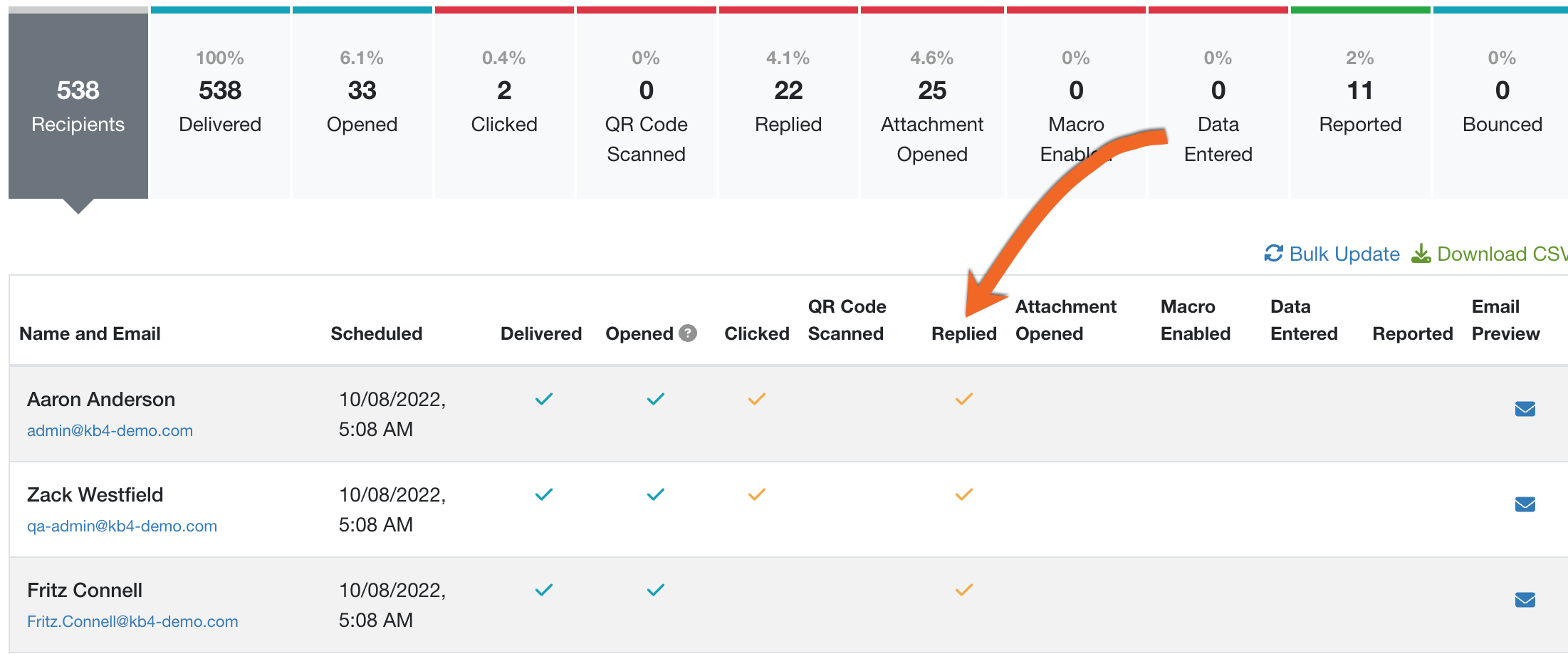
Task: Click the Opened column help icon
Action: pos(687,333)
